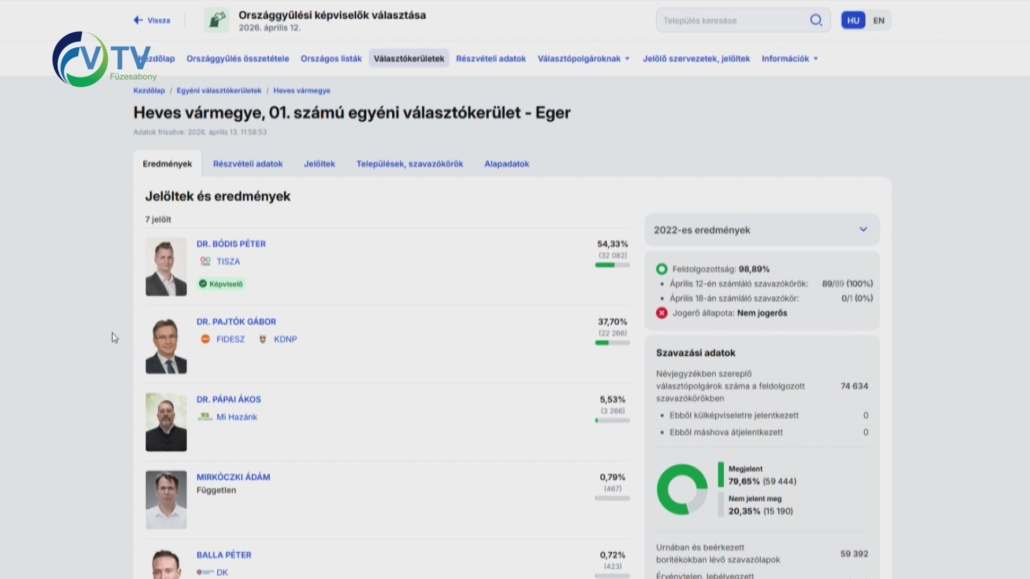Switch language to EN
Screen dimensions: 1030x579
[x=878, y=20]
